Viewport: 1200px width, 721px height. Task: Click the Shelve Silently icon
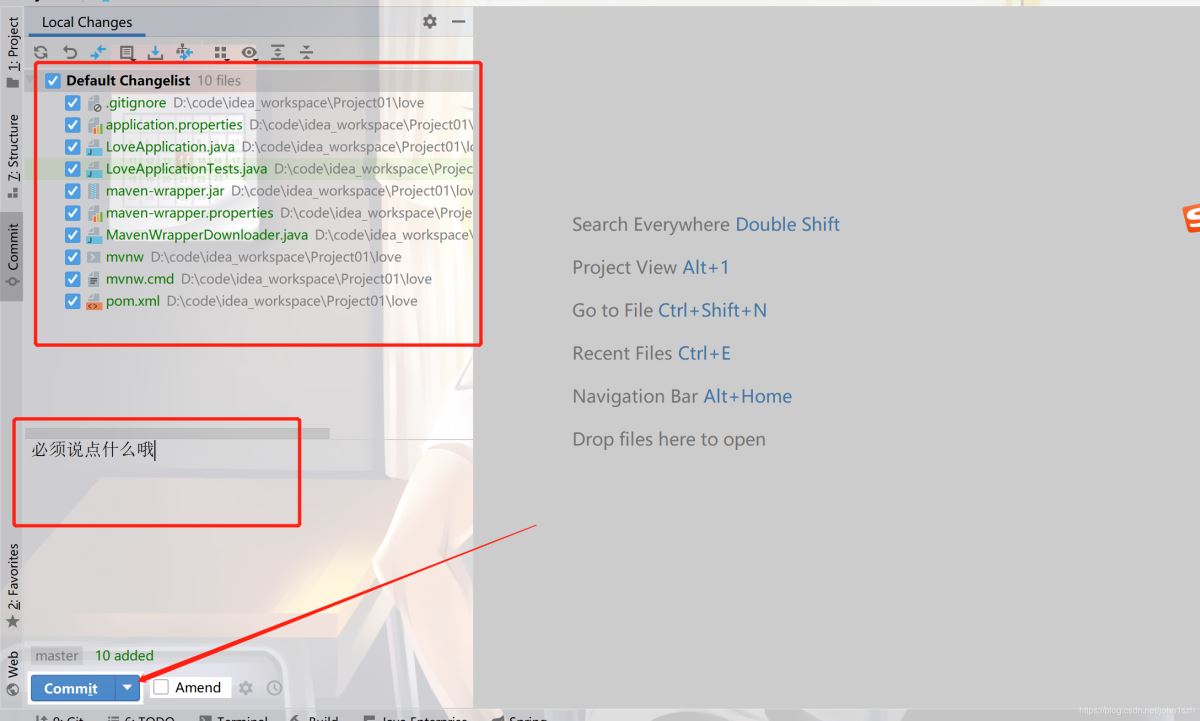156,52
